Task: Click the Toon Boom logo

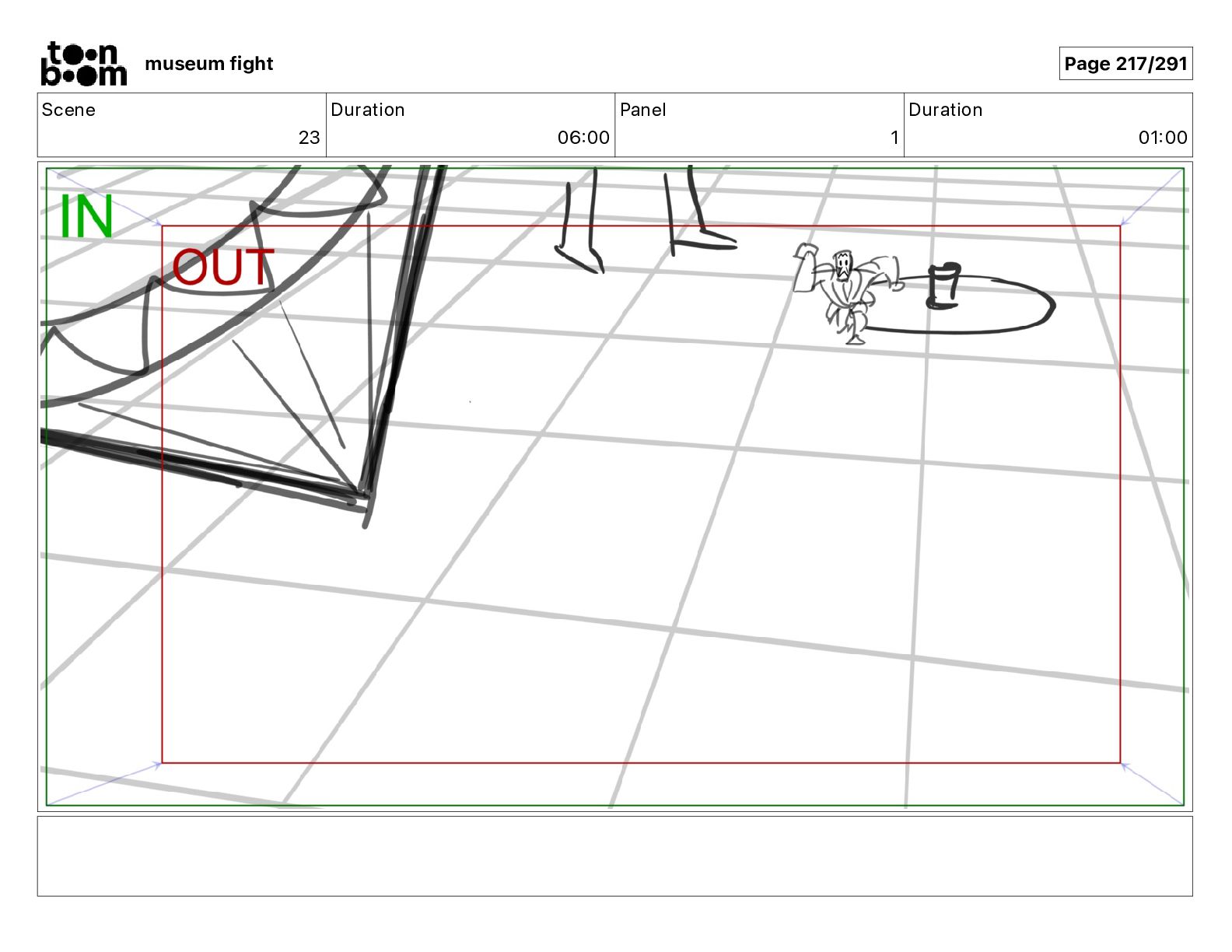Action: pyautogui.click(x=84, y=64)
